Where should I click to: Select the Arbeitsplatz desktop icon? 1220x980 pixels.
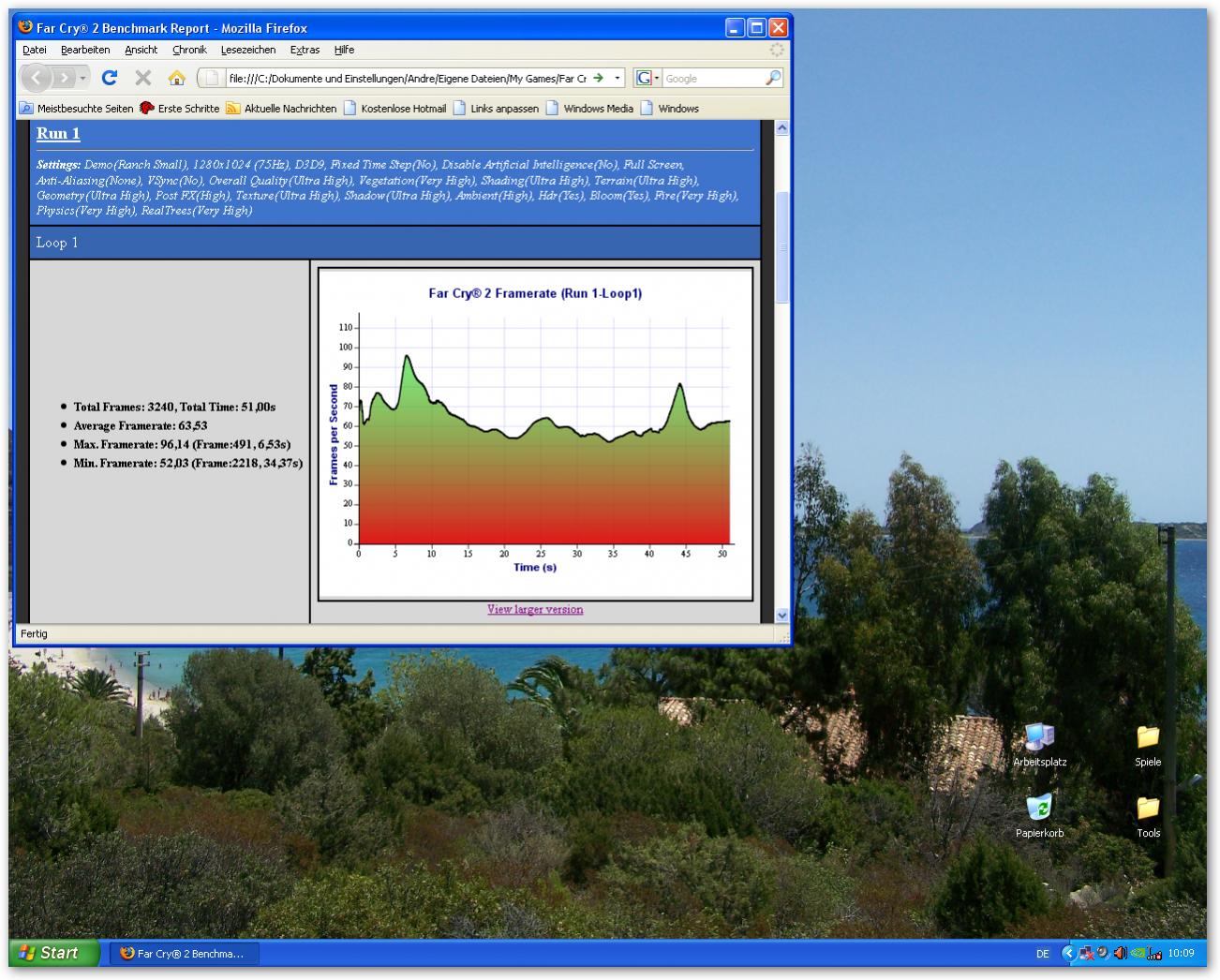[x=1039, y=746]
